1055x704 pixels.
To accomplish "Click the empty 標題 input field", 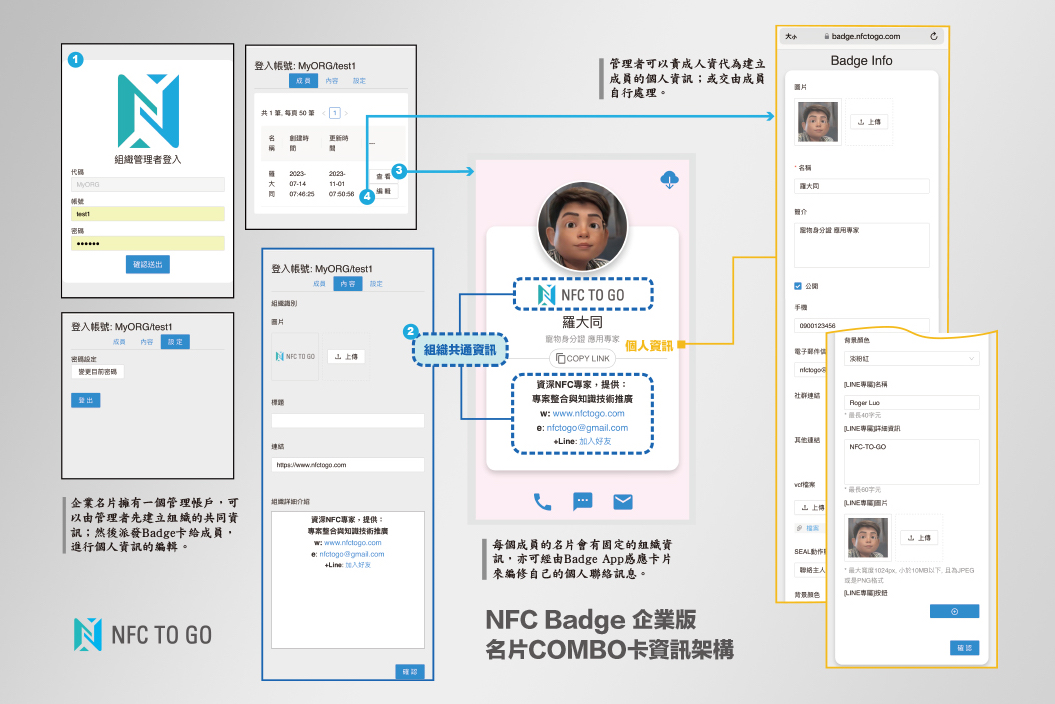I will click(347, 421).
